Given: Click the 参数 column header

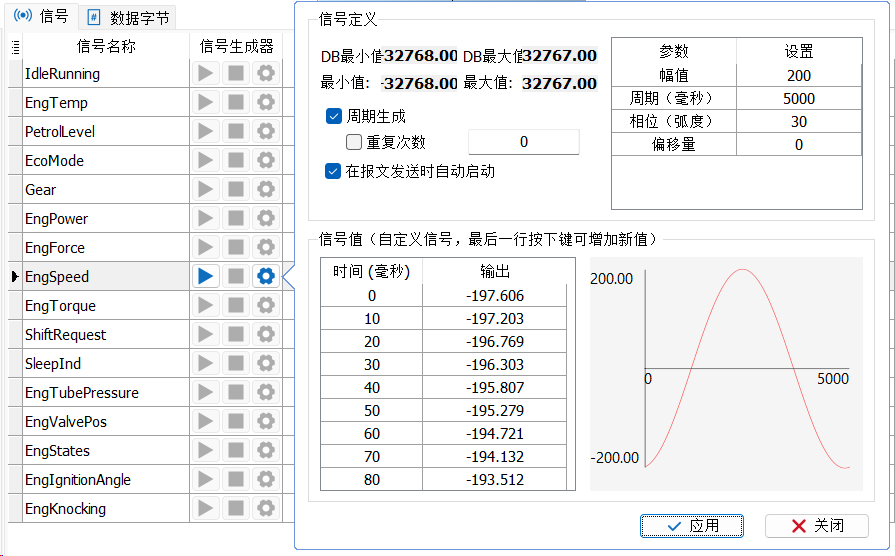Looking at the screenshot, I should [x=674, y=51].
